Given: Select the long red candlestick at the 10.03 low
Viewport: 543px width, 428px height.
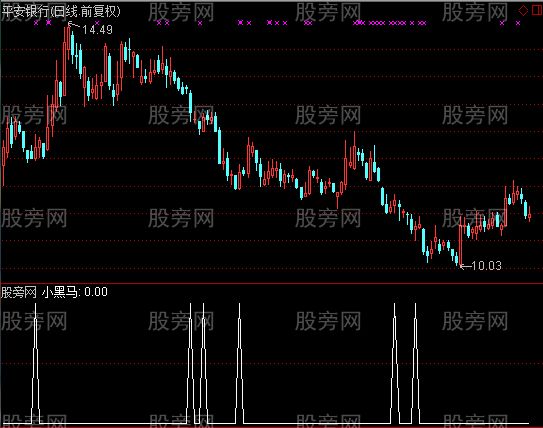Looking at the screenshot, I should tap(460, 241).
